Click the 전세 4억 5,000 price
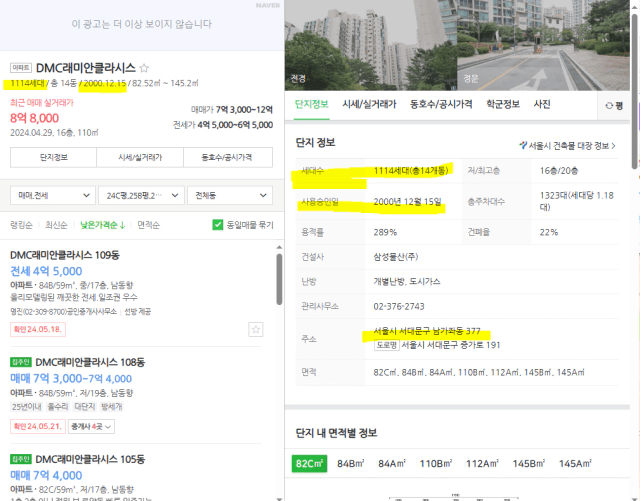 [46, 271]
